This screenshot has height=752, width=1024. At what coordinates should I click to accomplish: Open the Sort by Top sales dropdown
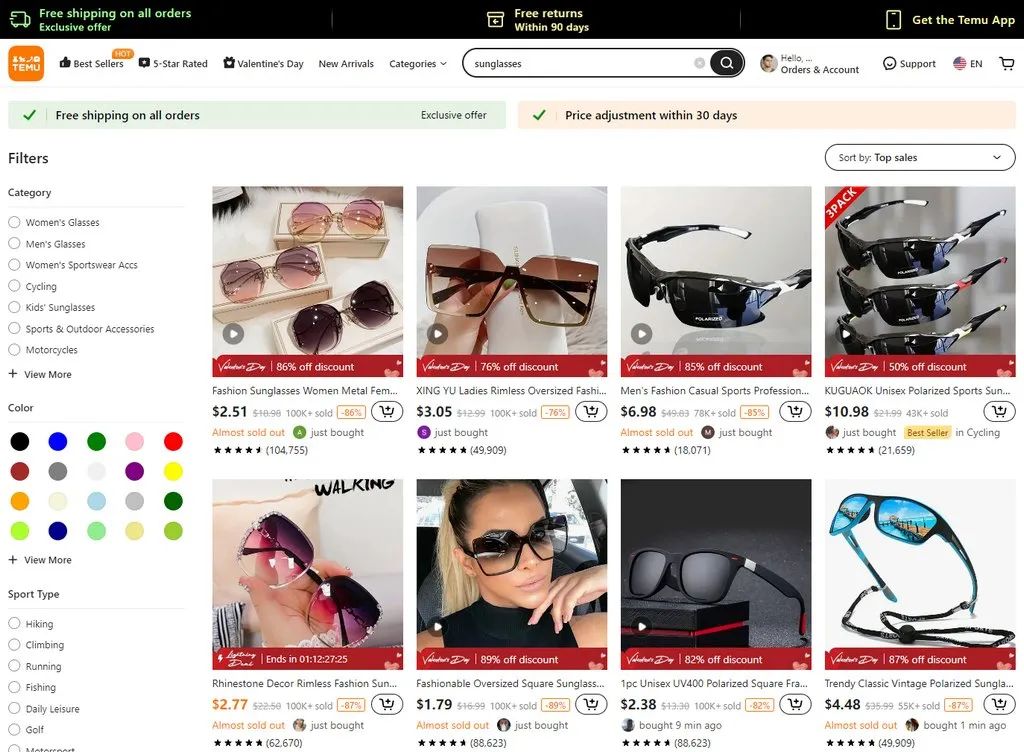click(919, 157)
